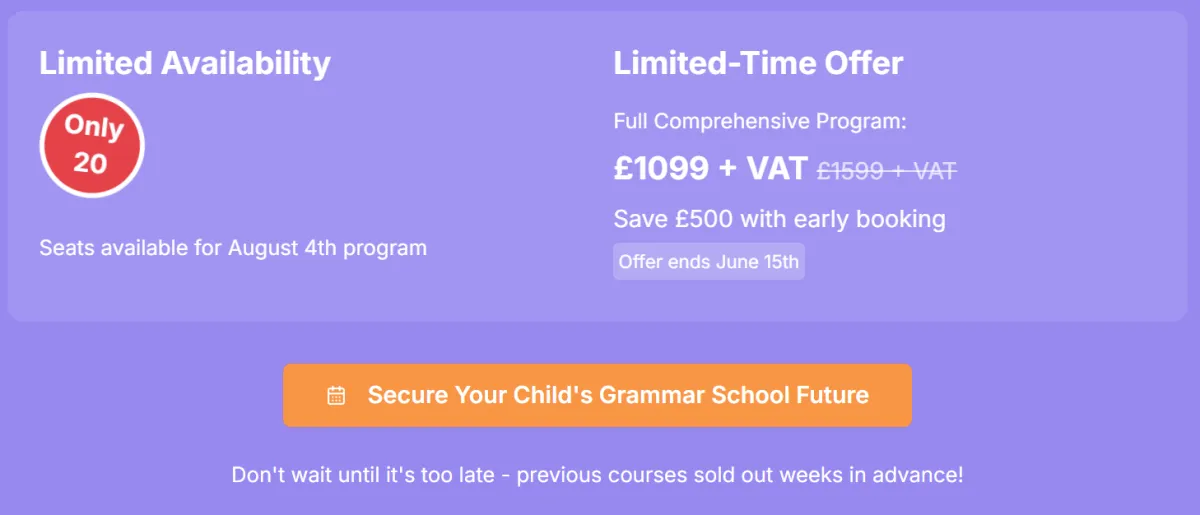Click the red Only 20 seats badge
The width and height of the screenshot is (1200, 515).
click(92, 145)
